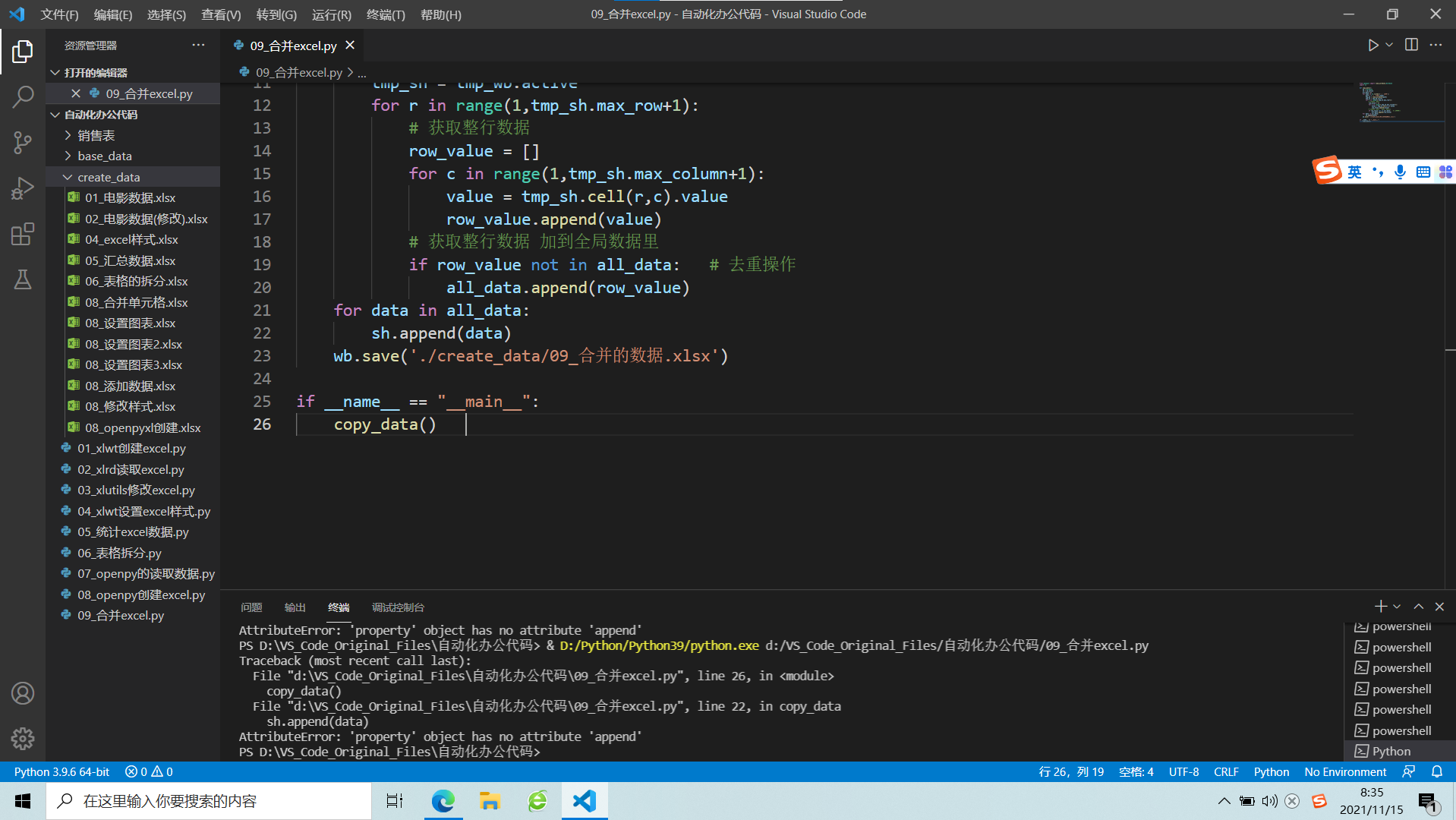
Task: Open terminal launch profile dropdown arrow
Action: [1397, 607]
